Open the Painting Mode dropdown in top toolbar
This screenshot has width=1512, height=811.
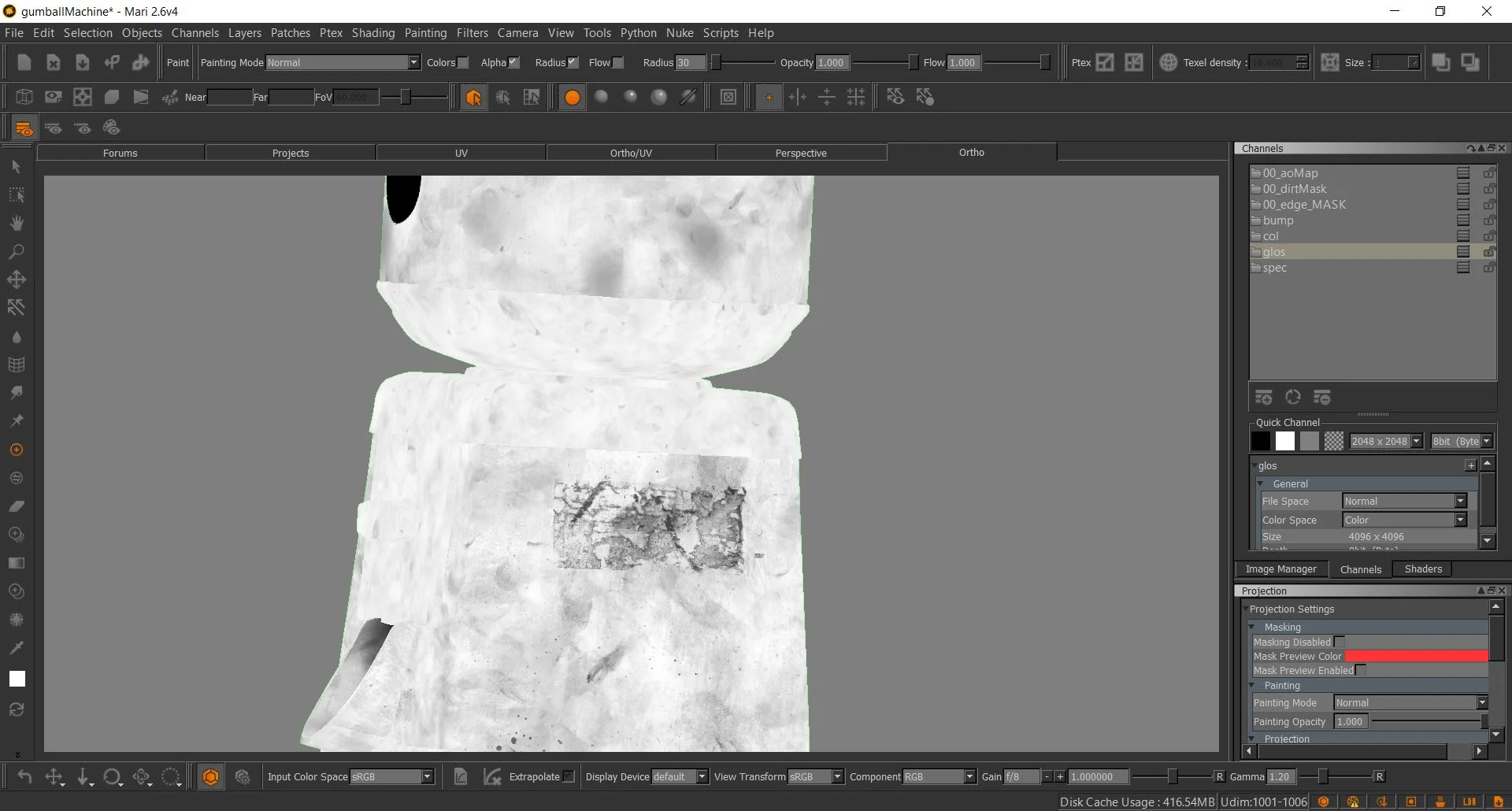343,63
